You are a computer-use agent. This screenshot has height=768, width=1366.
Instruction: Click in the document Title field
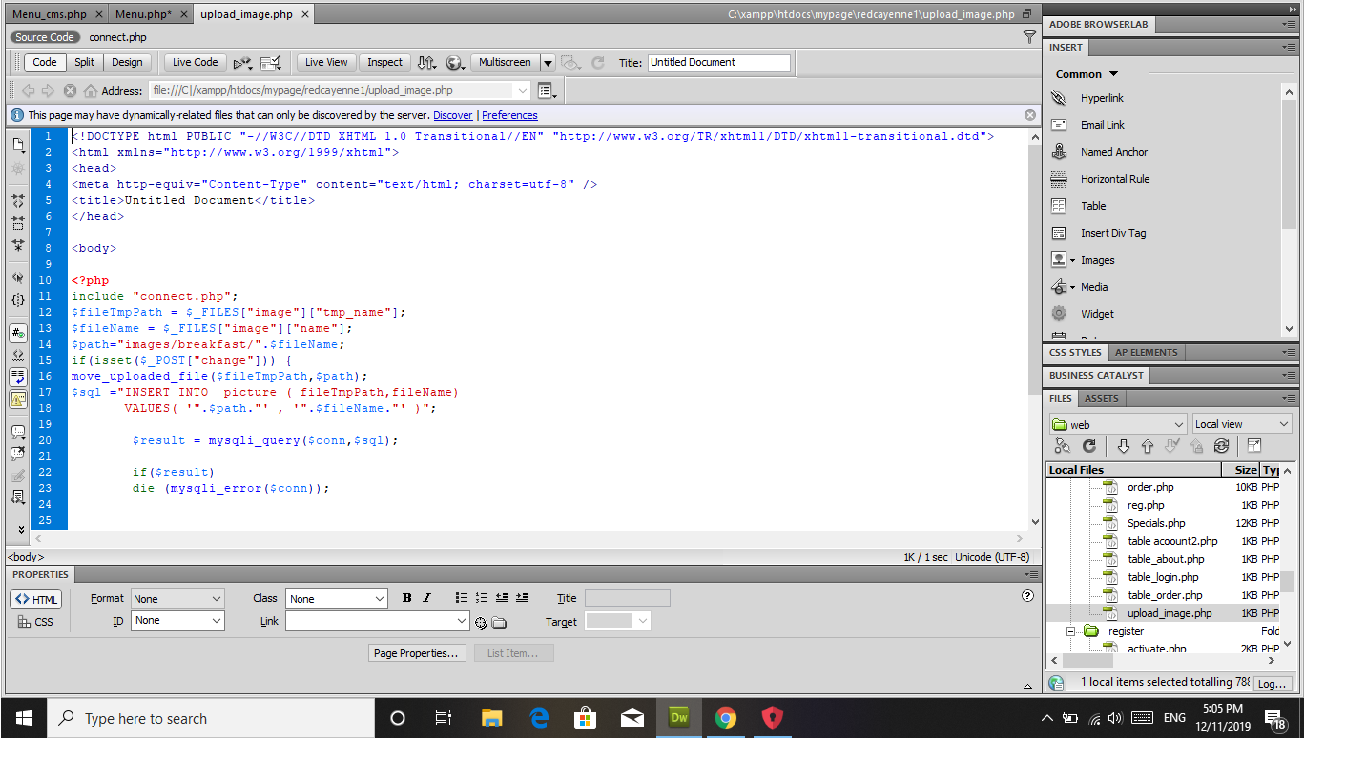pyautogui.click(x=719, y=62)
